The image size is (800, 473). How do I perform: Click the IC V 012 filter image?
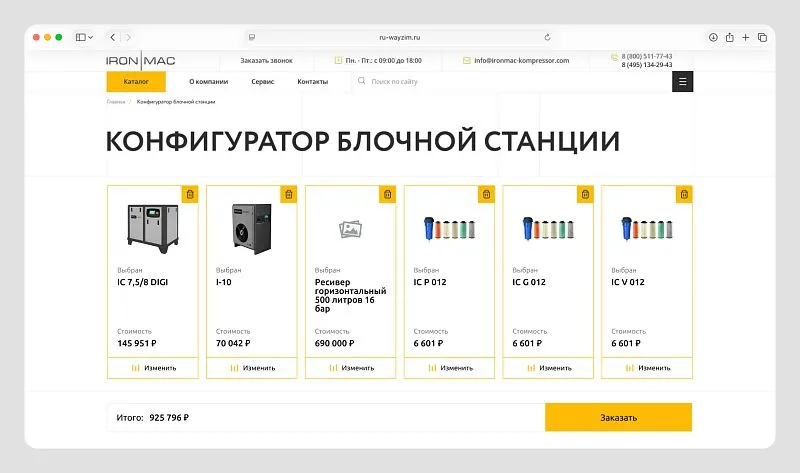point(647,229)
